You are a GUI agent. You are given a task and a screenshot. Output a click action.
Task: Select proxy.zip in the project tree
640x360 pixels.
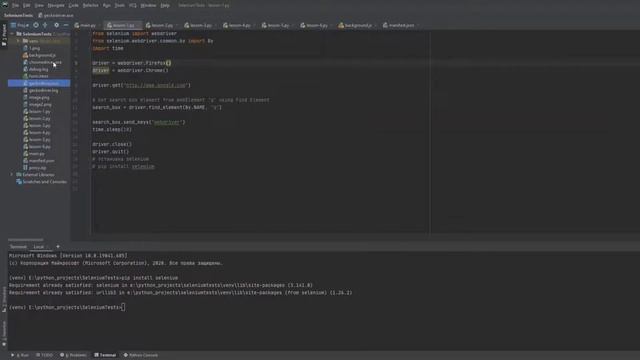point(35,167)
